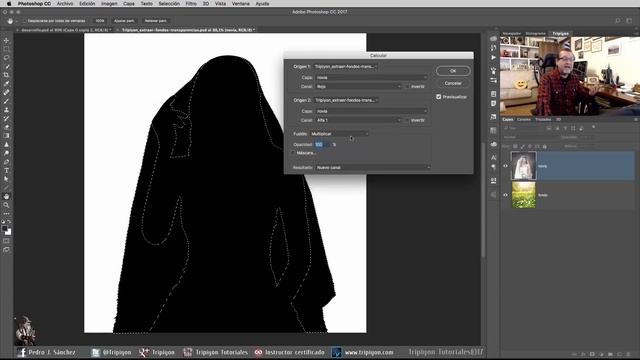This screenshot has height=360, width=640.
Task: Check Invertir for the Alfa 1 channel
Action: (x=407, y=120)
